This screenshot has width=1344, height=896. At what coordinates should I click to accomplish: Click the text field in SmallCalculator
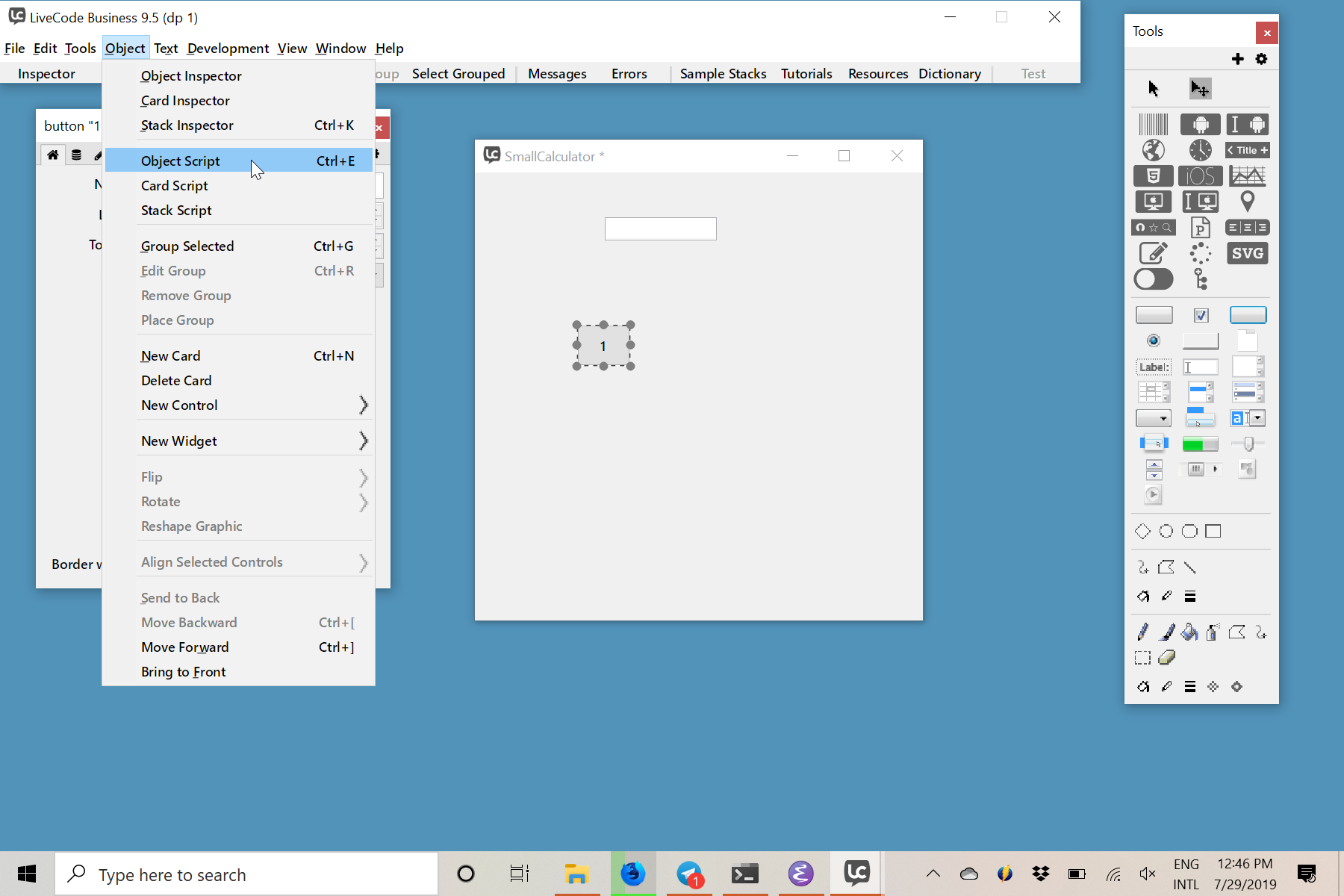pyautogui.click(x=660, y=228)
